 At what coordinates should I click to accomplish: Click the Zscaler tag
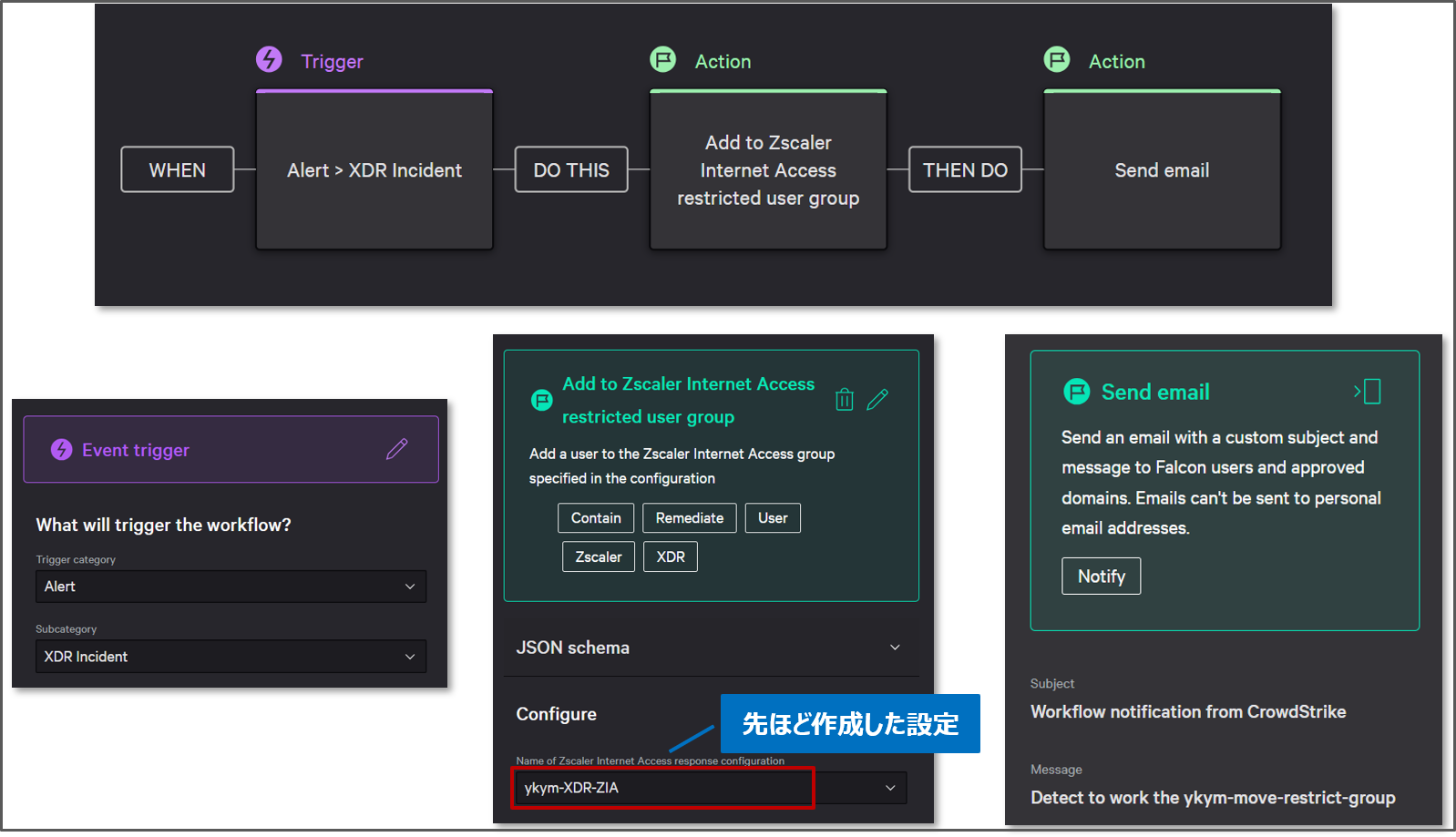[599, 556]
